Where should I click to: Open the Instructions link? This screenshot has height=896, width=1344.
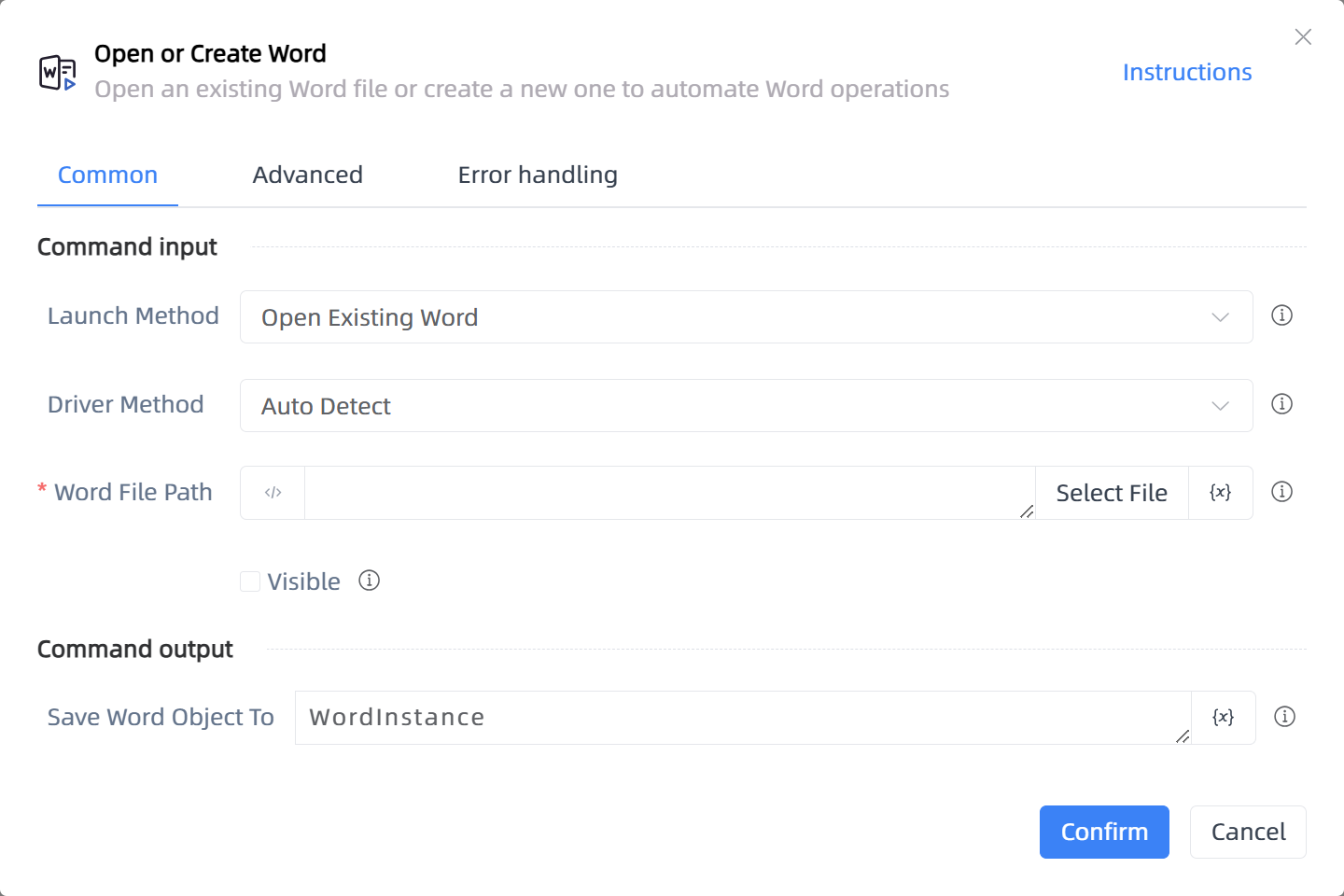(x=1187, y=73)
